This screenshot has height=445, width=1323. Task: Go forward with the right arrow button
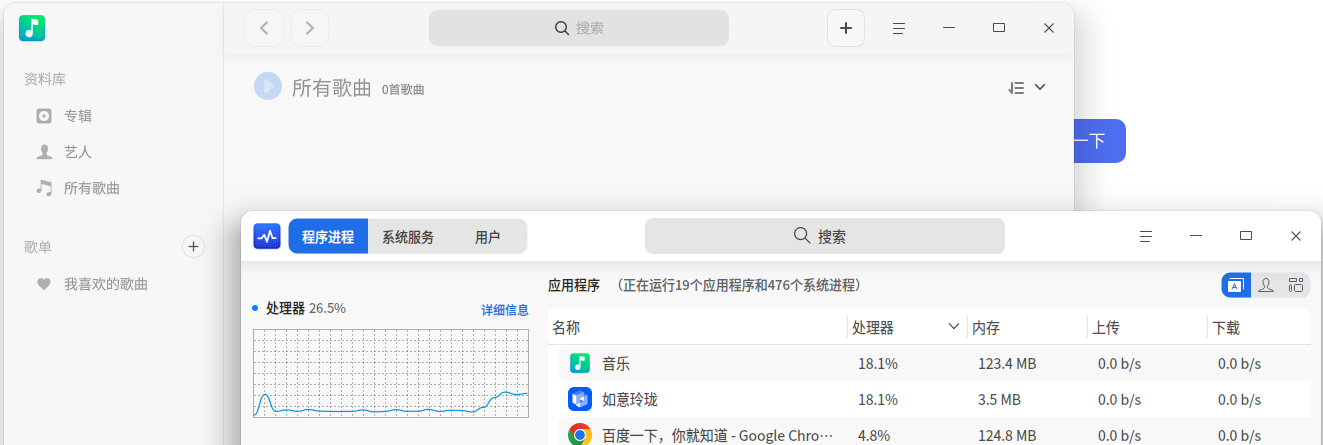[x=310, y=28]
